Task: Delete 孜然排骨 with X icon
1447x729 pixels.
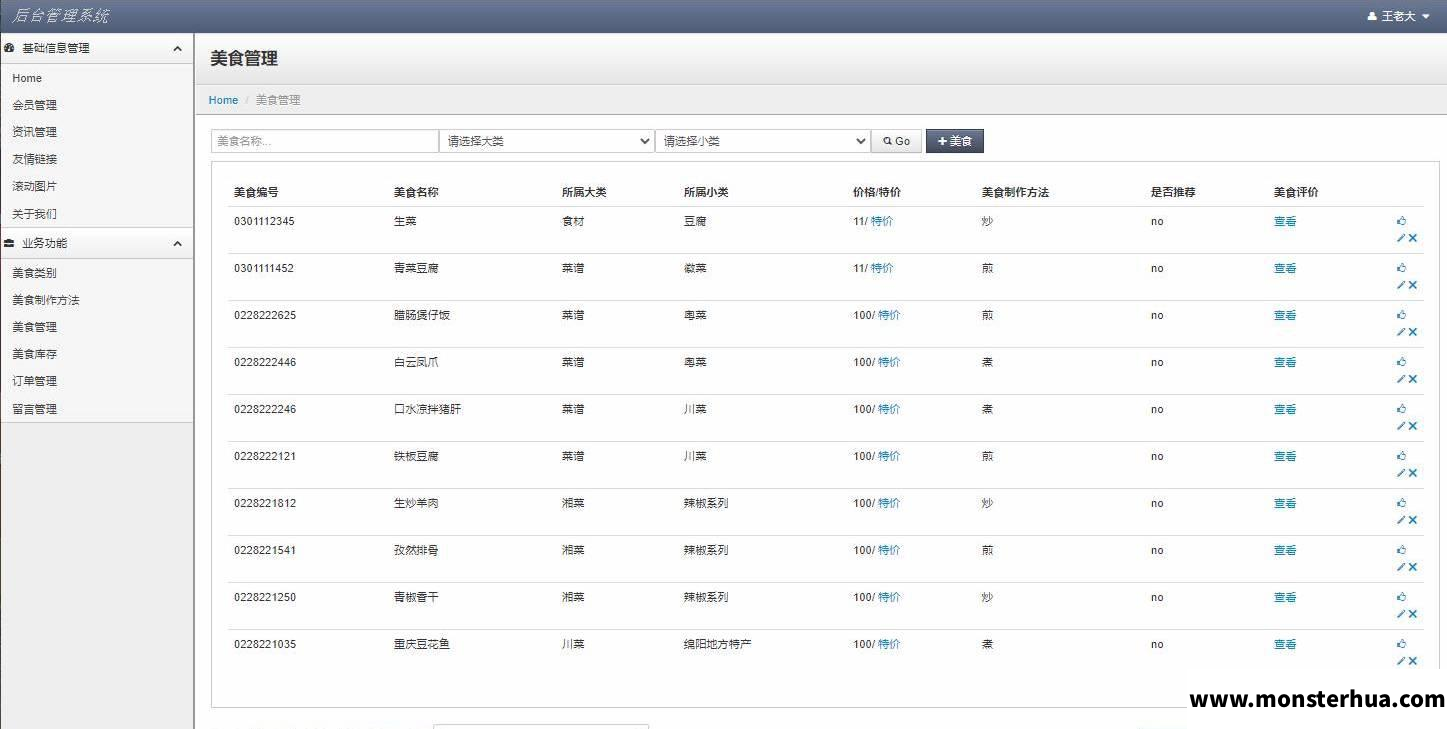Action: click(1413, 567)
